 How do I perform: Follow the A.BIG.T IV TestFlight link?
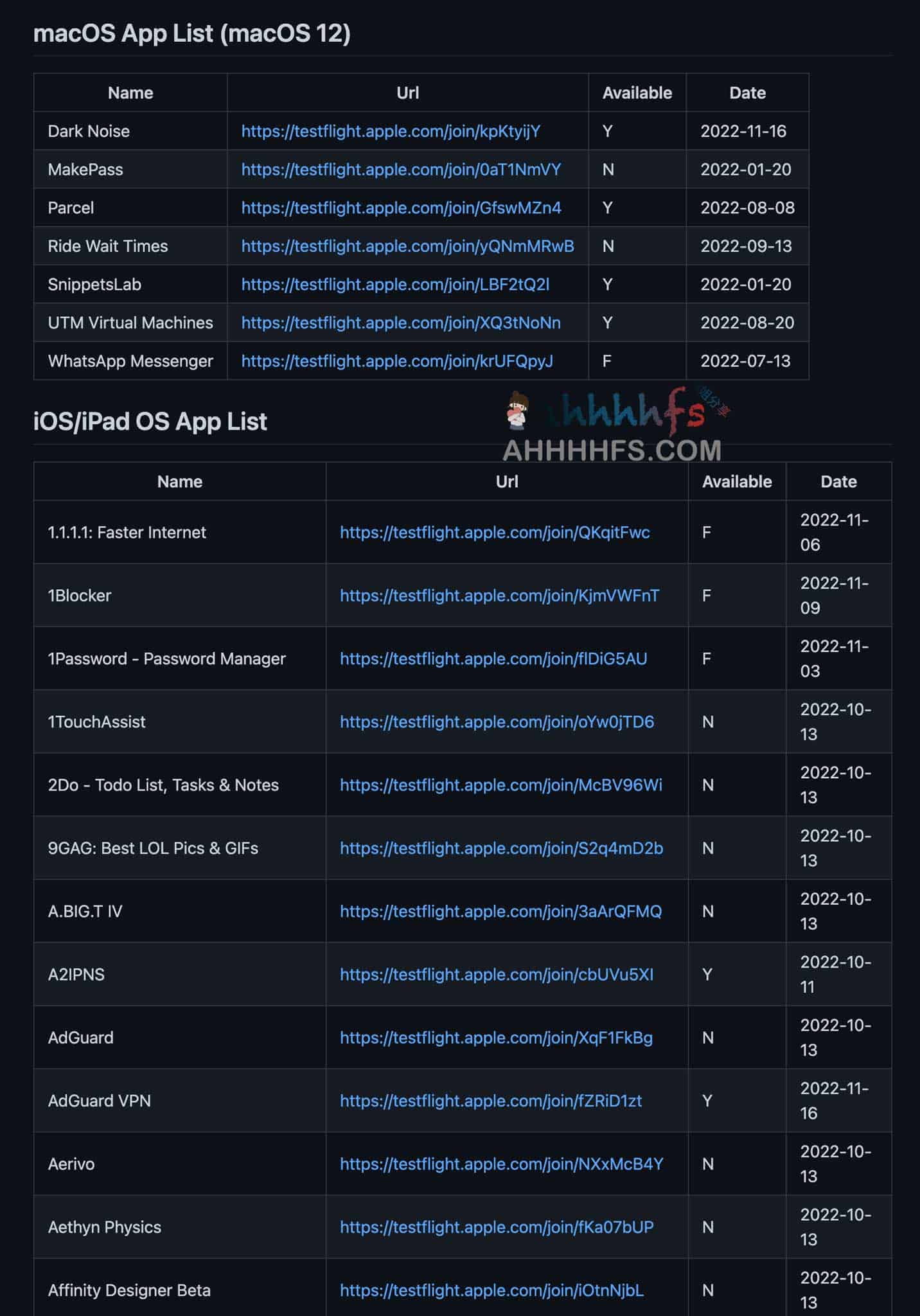click(x=500, y=911)
